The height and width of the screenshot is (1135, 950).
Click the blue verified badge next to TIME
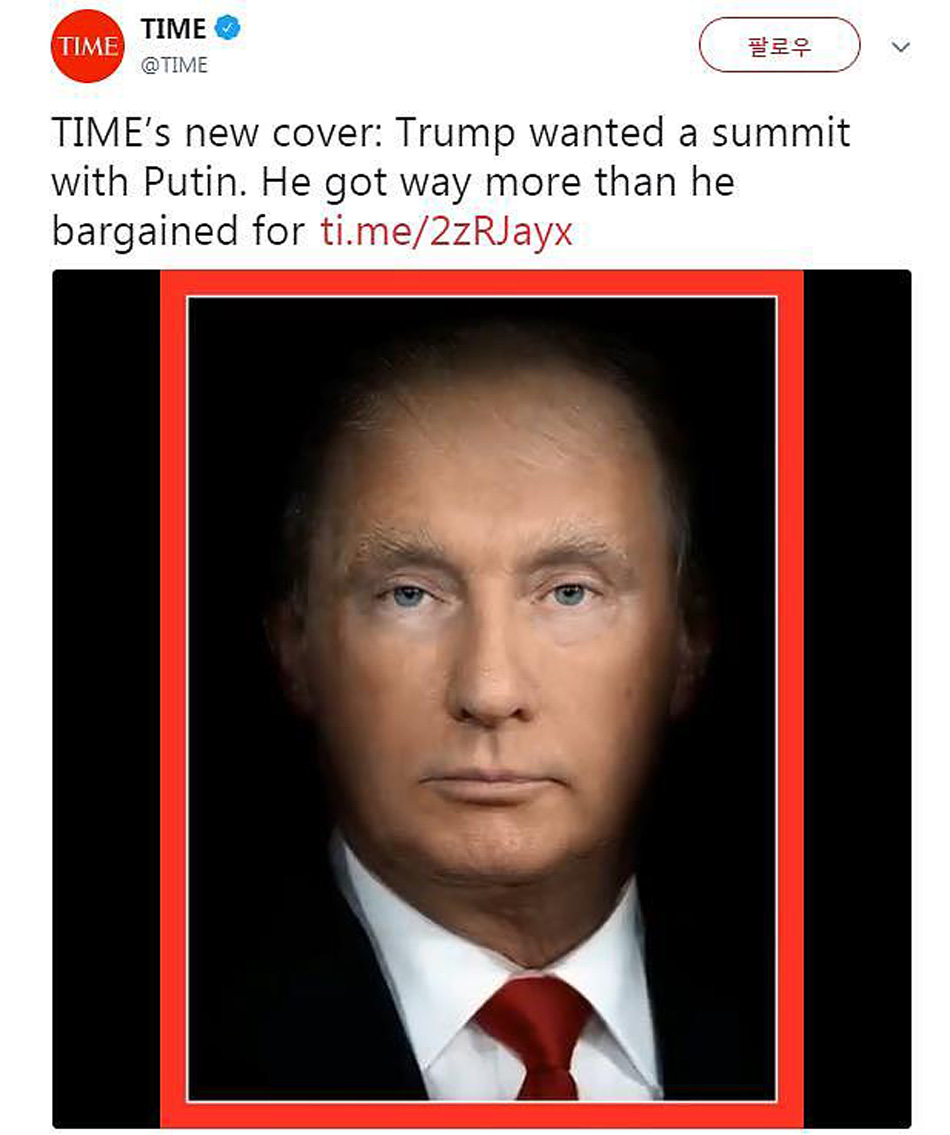click(227, 28)
